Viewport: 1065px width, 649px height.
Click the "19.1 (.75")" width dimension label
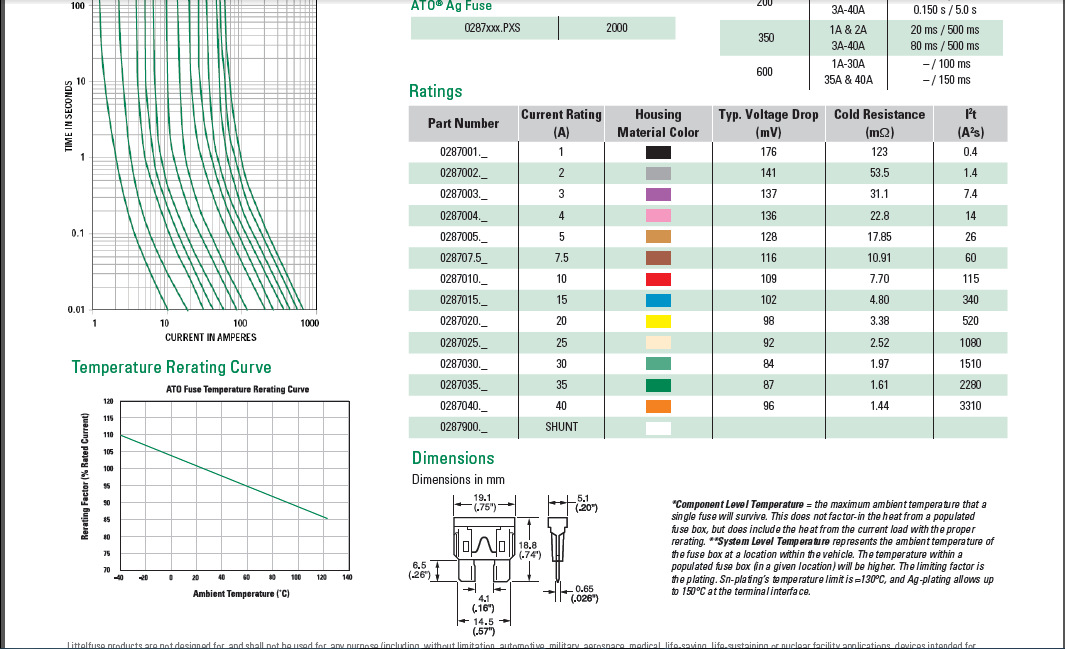coord(484,502)
